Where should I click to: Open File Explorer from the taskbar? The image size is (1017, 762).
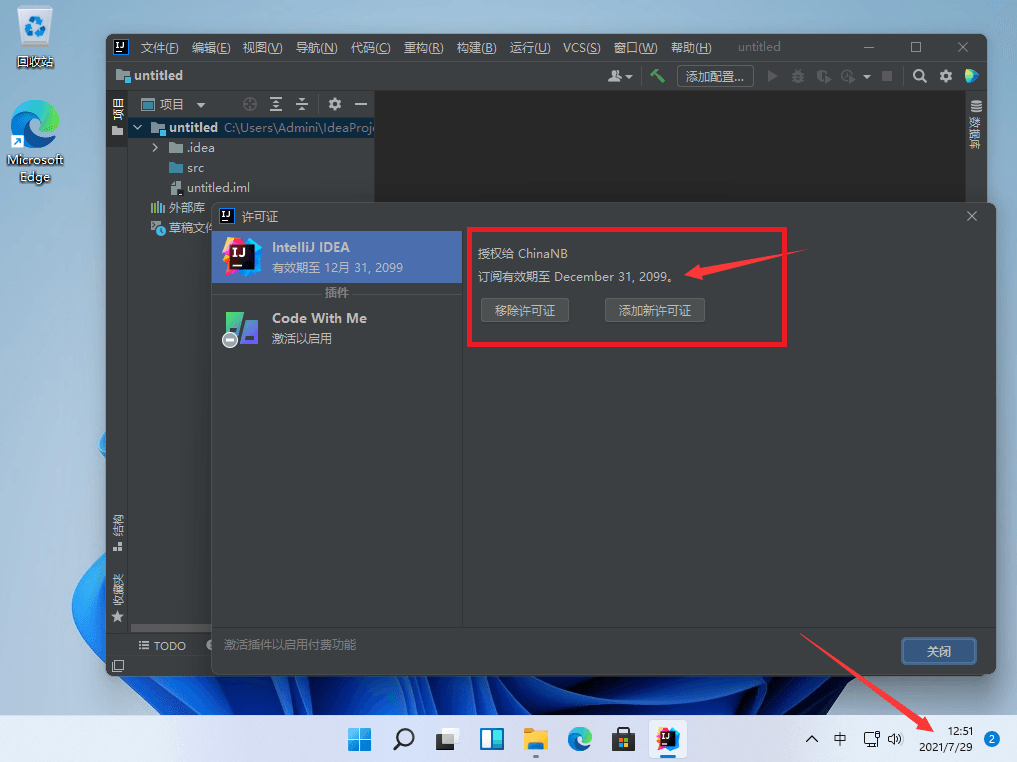click(536, 739)
